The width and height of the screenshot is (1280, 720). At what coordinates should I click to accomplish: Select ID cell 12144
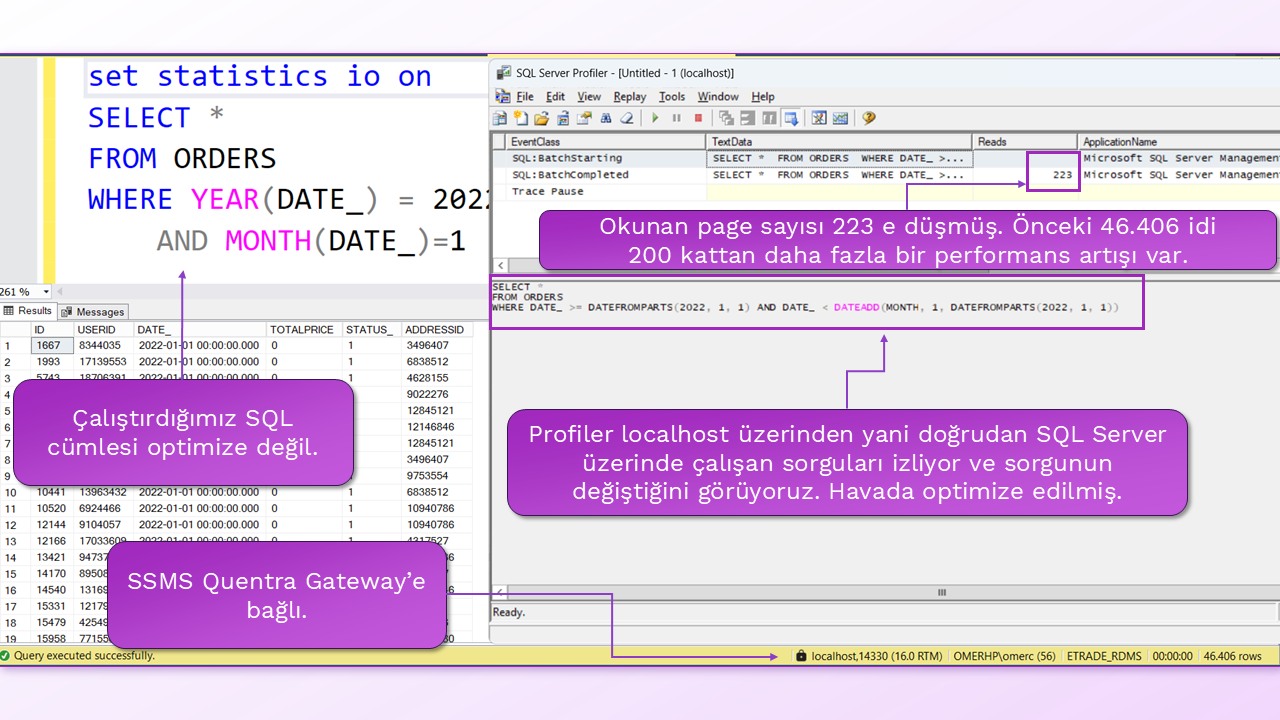click(x=52, y=525)
